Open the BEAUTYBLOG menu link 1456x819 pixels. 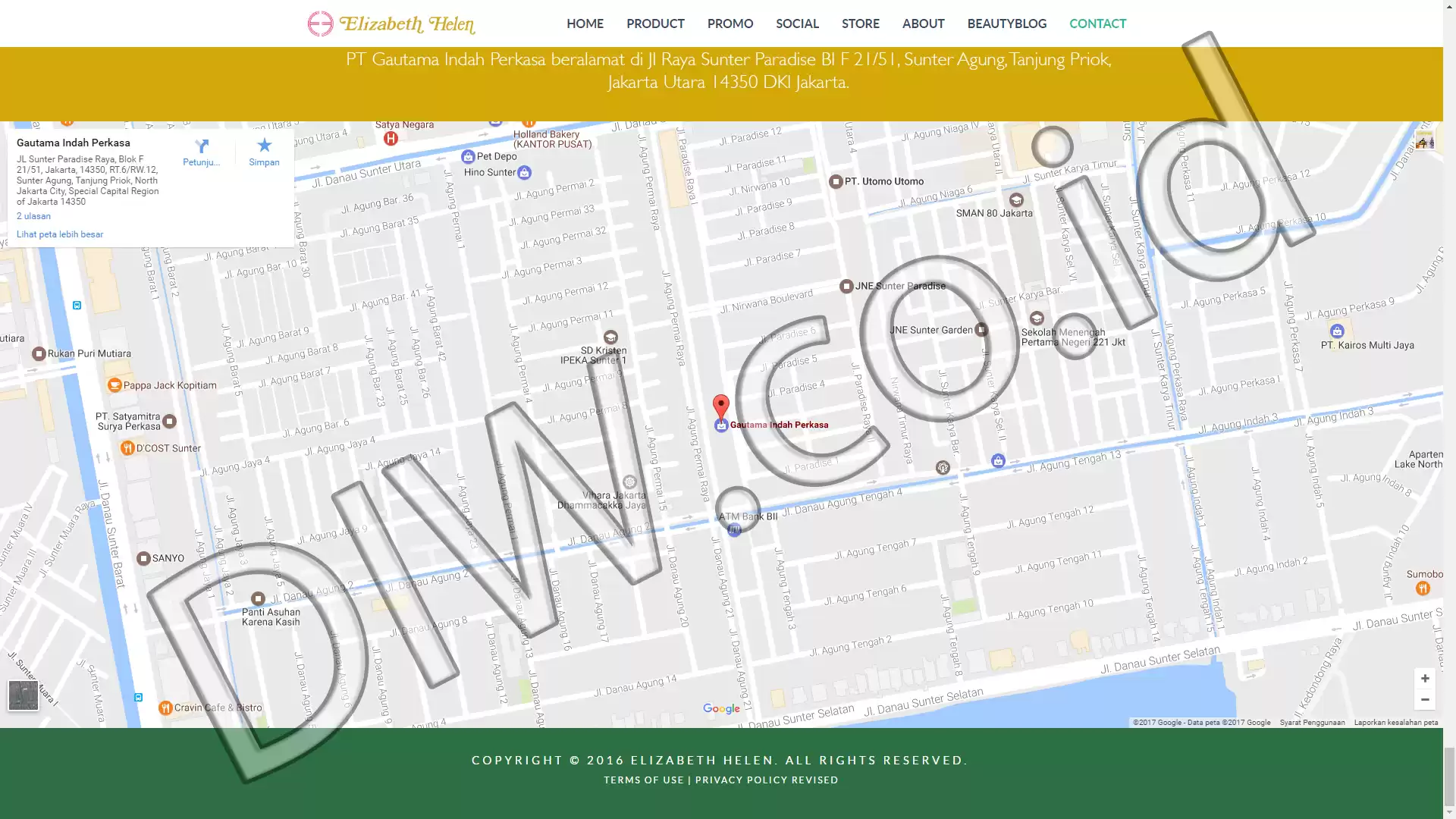pos(1007,24)
